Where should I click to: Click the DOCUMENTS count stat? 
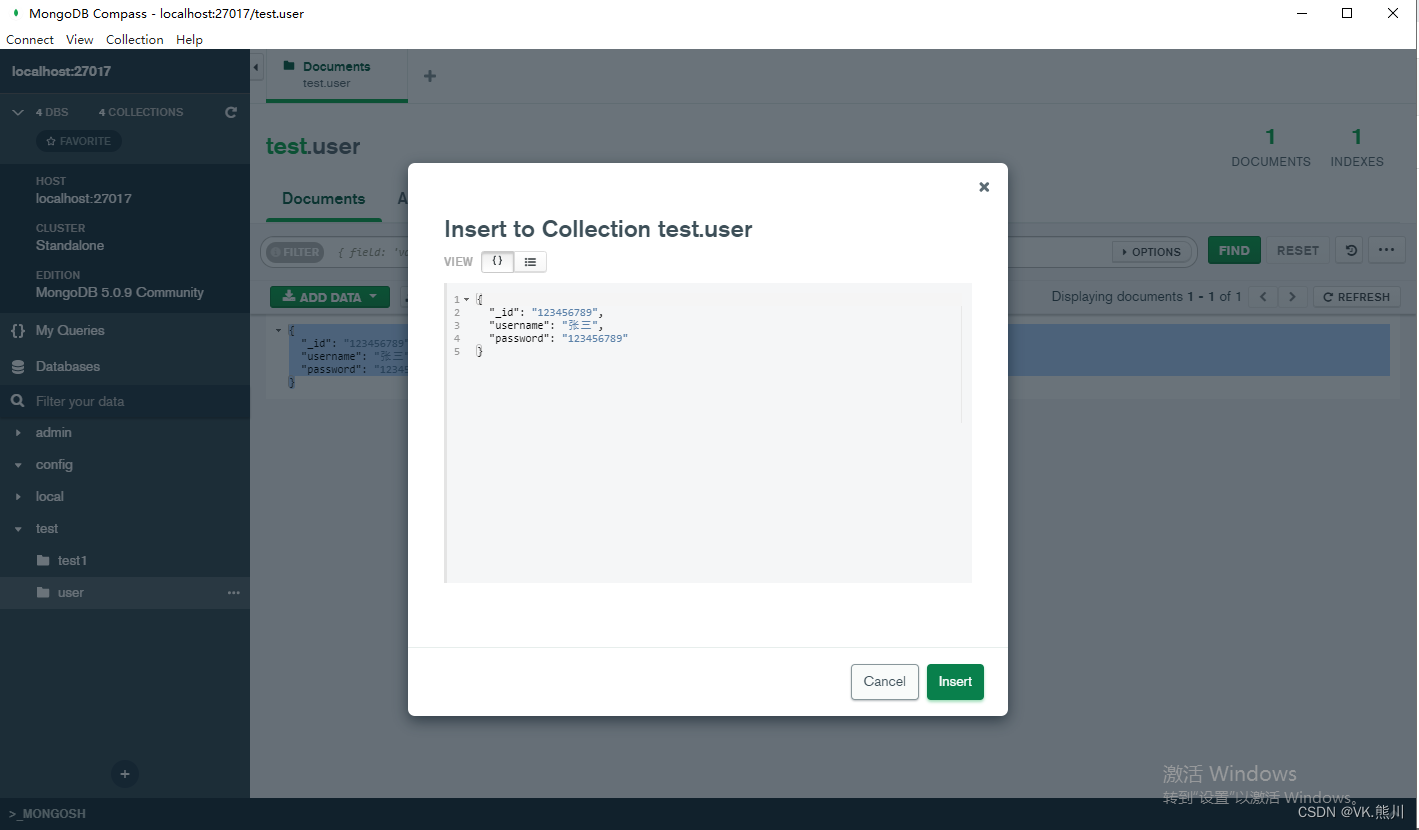pyautogui.click(x=1271, y=147)
